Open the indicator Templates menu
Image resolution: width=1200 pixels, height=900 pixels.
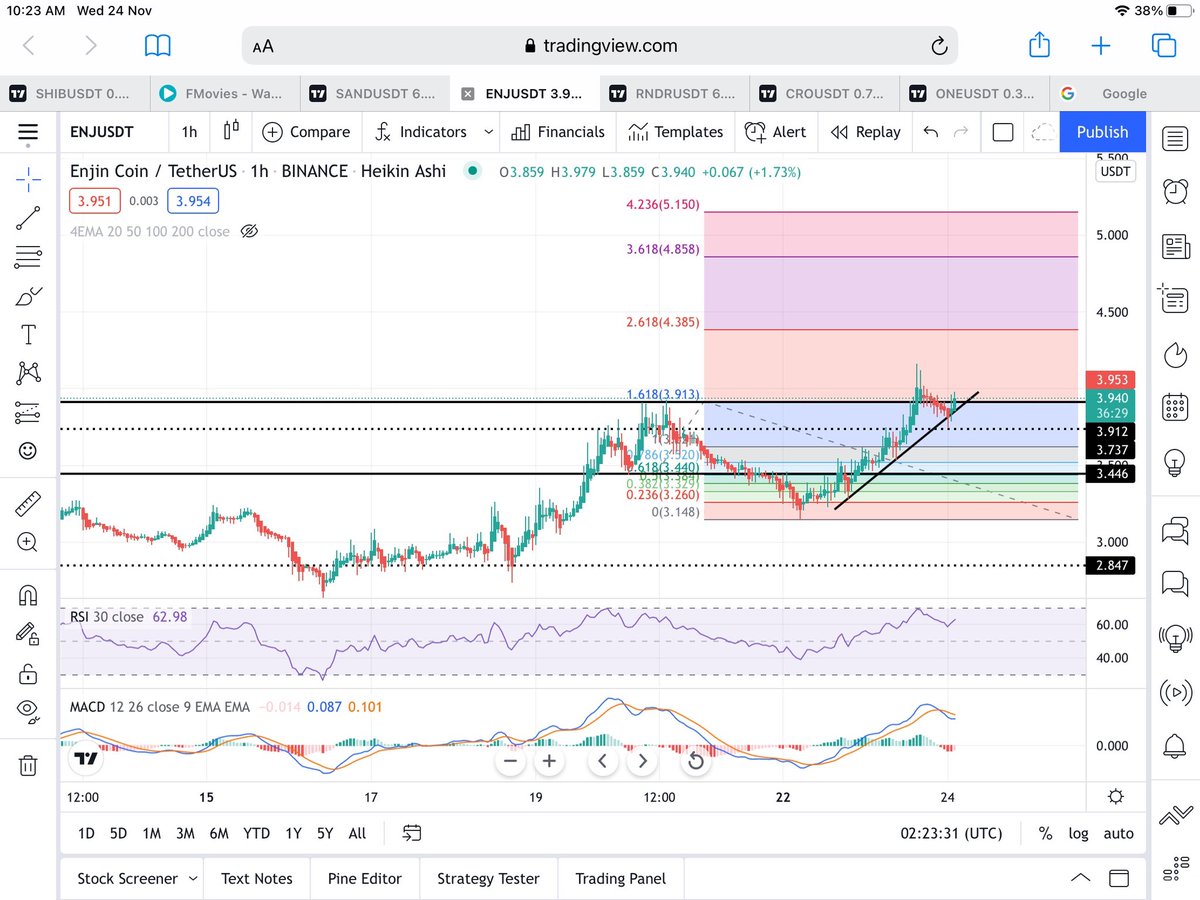(676, 132)
